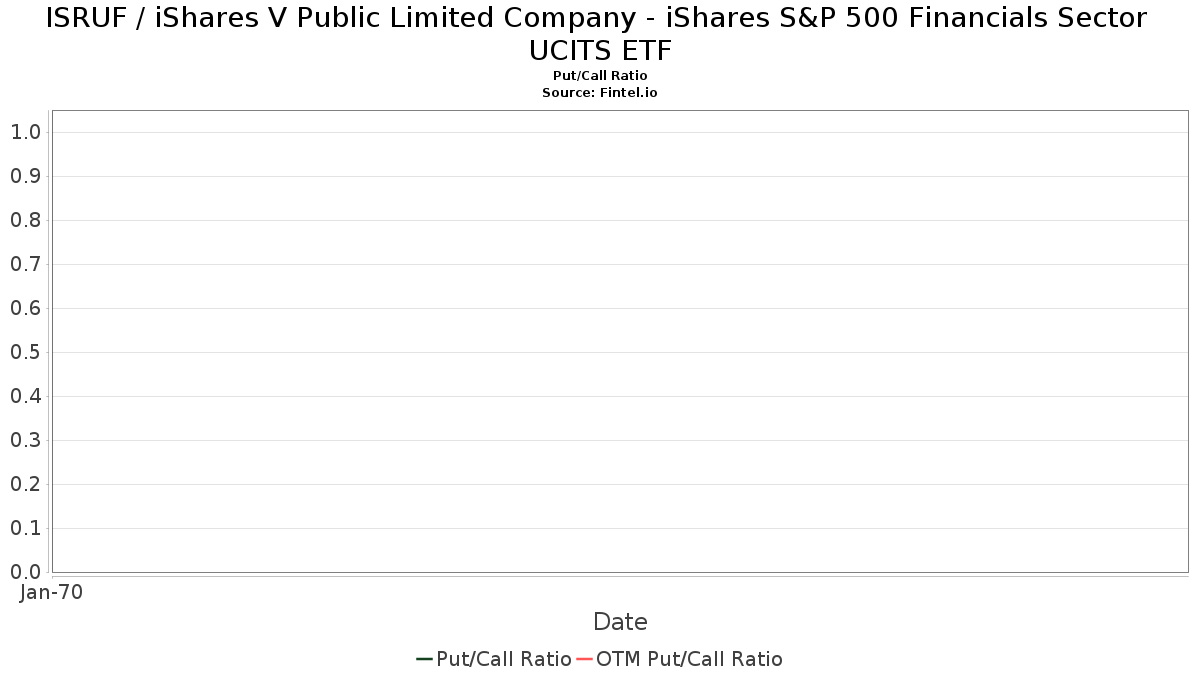Click the 0.3 y-axis tick label
1200x675 pixels.
(26, 440)
